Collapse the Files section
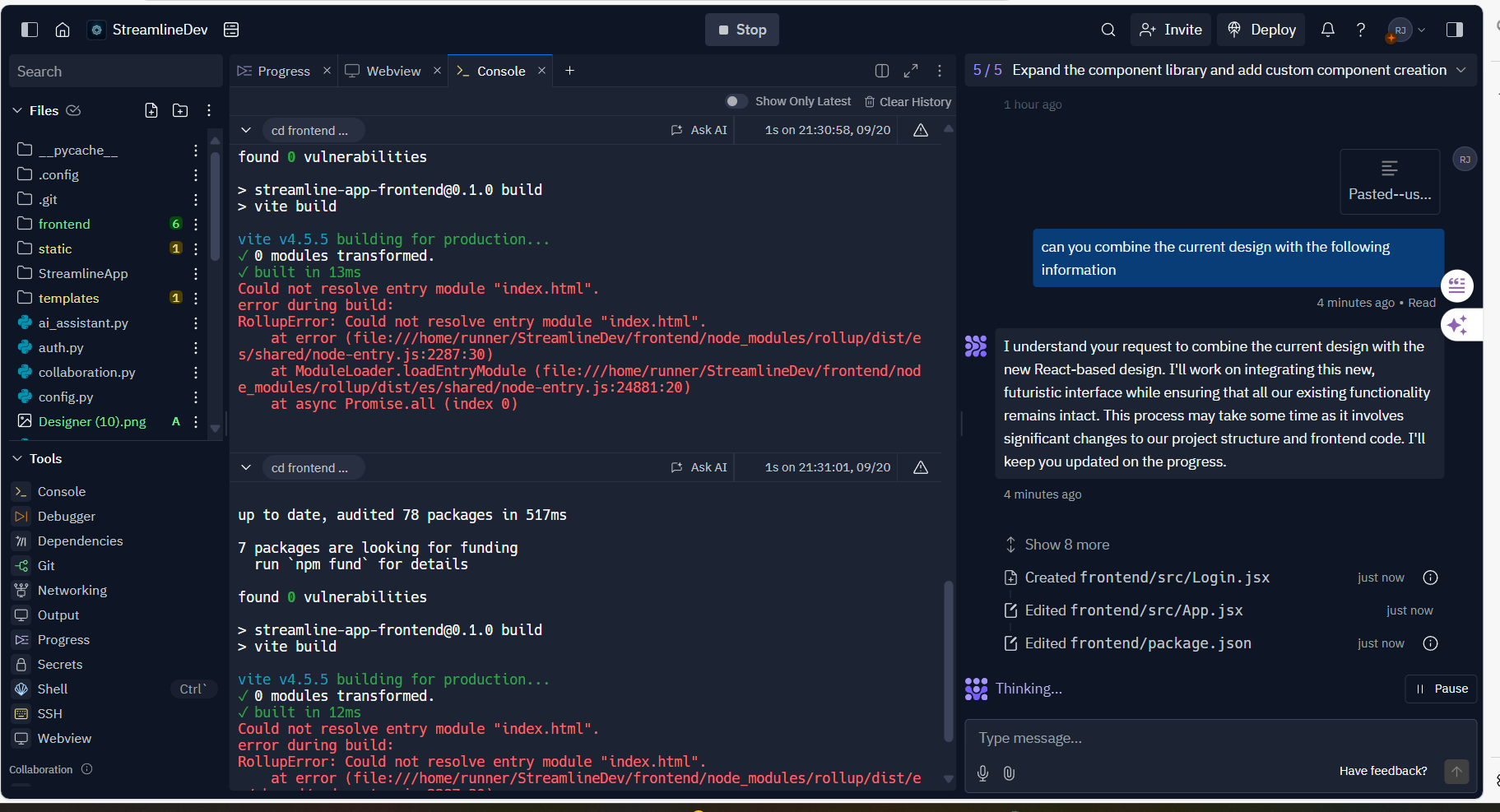1500x812 pixels. [17, 110]
